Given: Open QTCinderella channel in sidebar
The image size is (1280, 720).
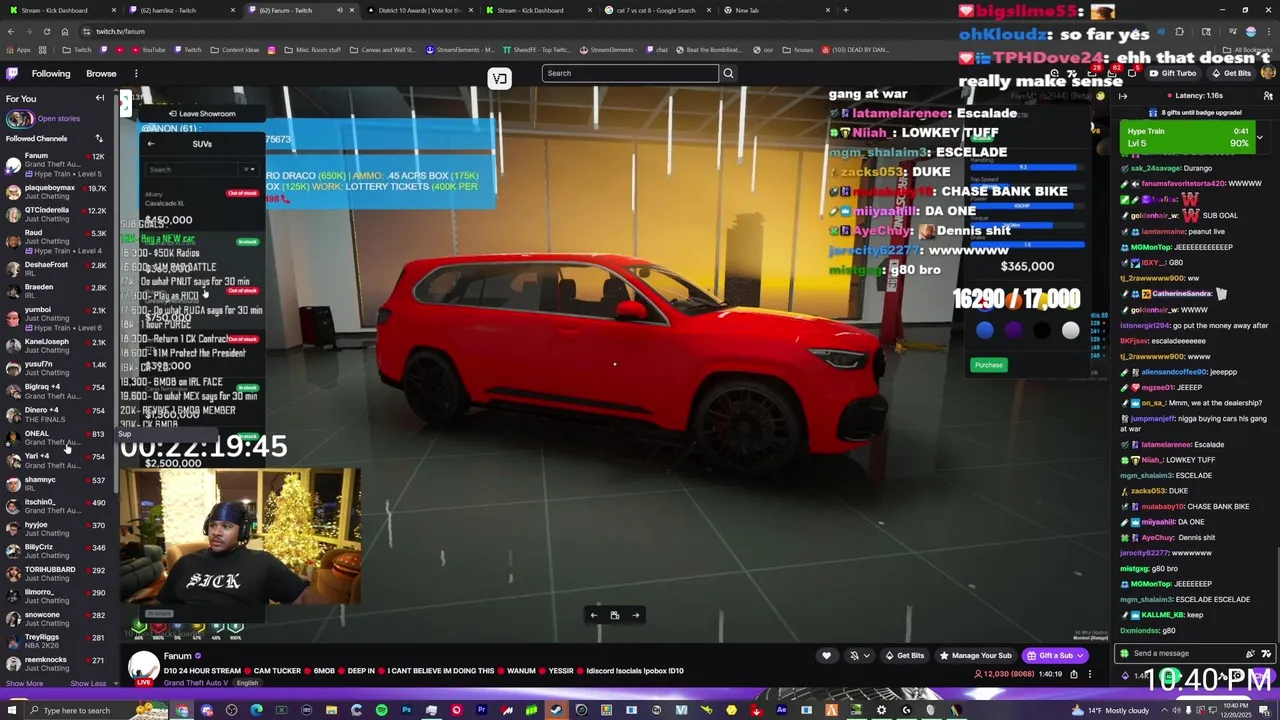Looking at the screenshot, I should tap(56, 215).
